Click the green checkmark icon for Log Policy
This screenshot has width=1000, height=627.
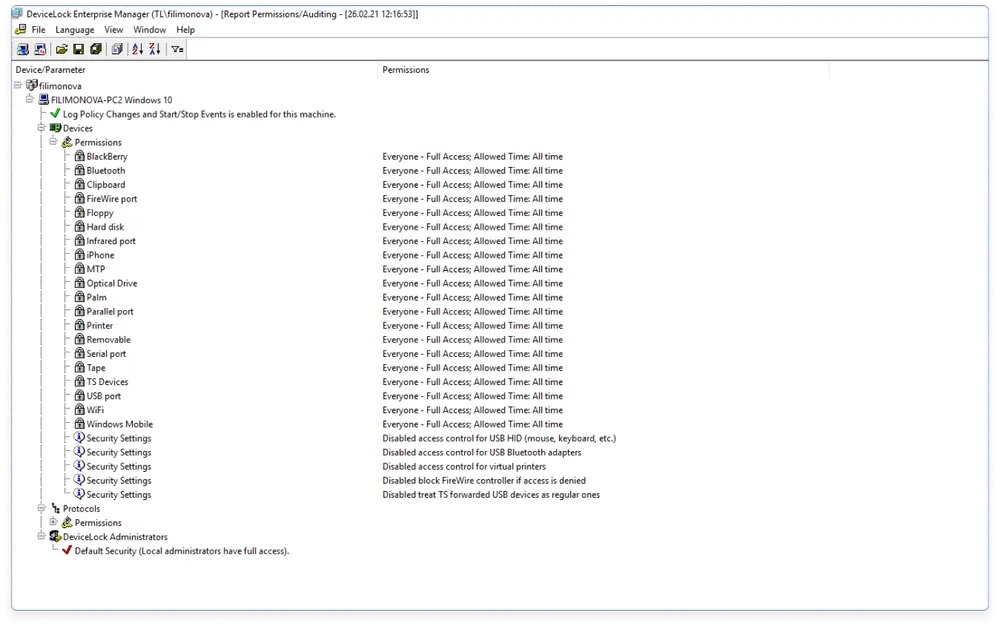[55, 114]
